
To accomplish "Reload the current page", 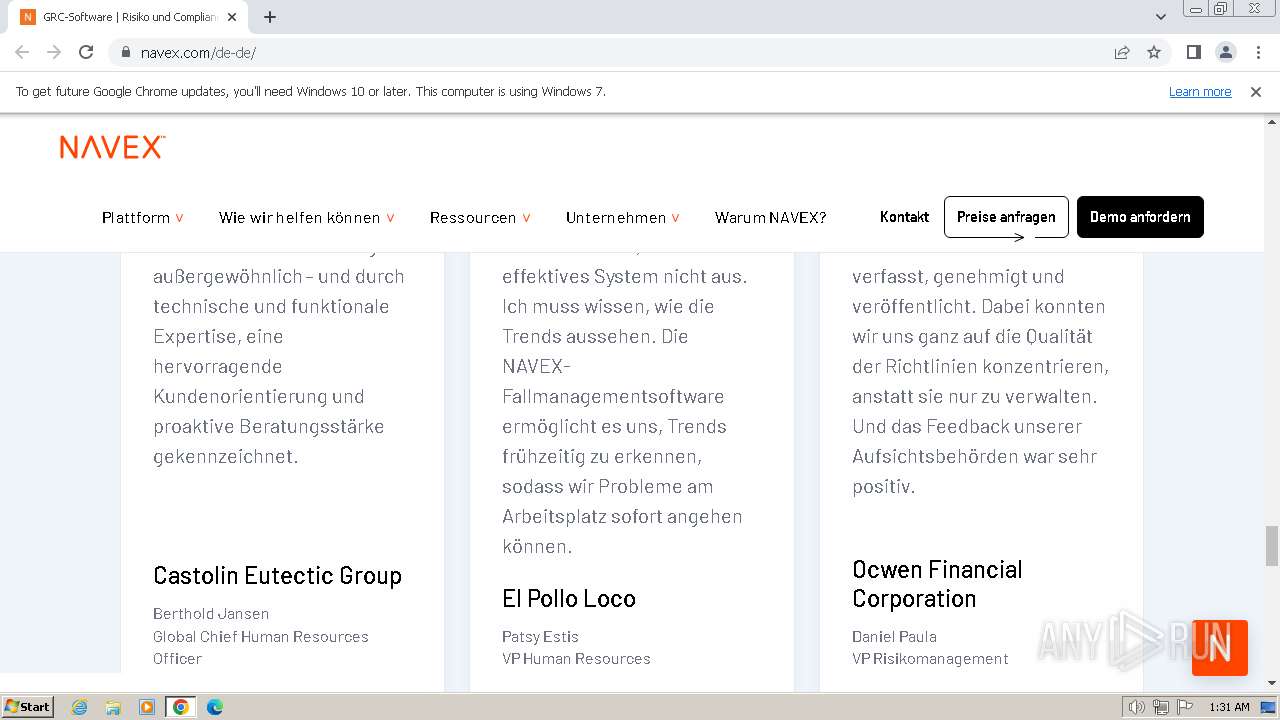I will pyautogui.click(x=86, y=52).
